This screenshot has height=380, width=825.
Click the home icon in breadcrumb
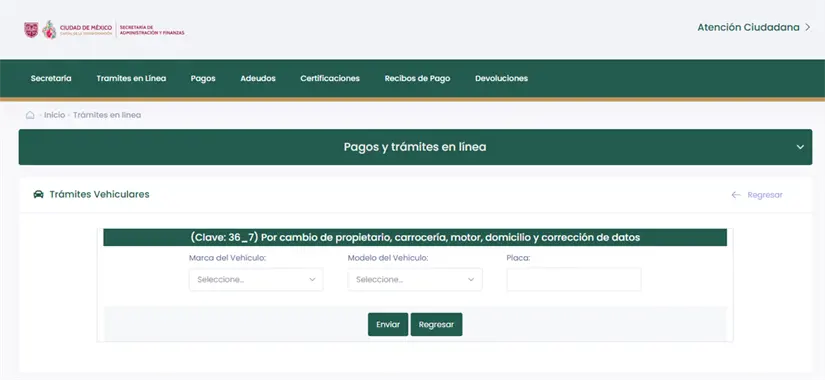(x=30, y=115)
